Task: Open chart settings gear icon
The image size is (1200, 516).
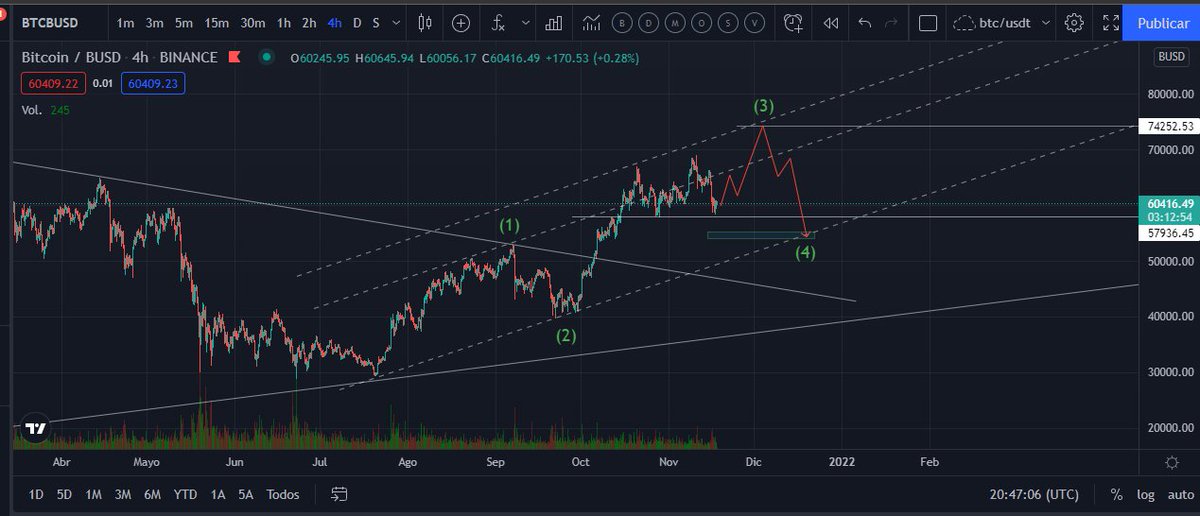Action: (1074, 22)
